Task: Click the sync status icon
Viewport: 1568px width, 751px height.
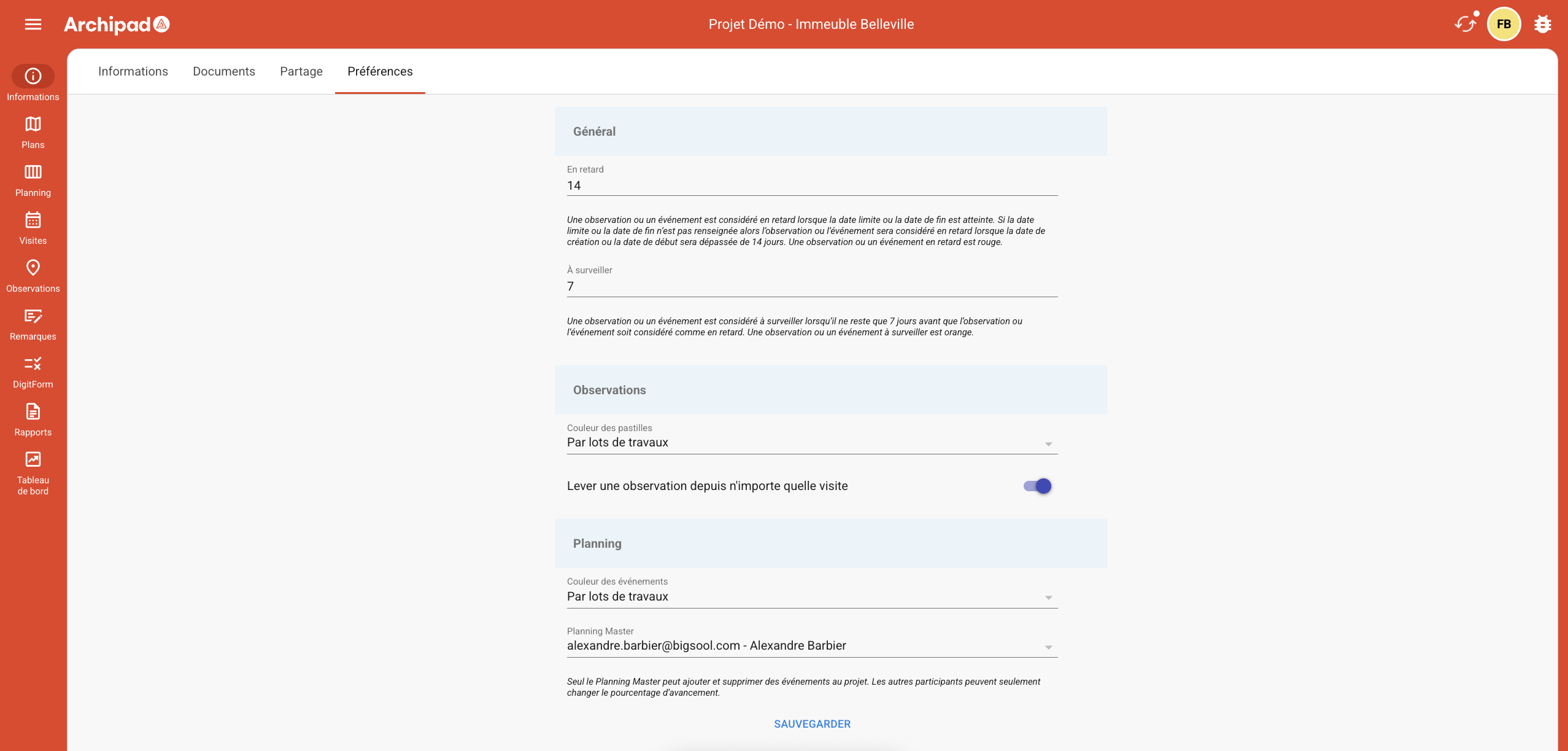Action: click(x=1465, y=25)
